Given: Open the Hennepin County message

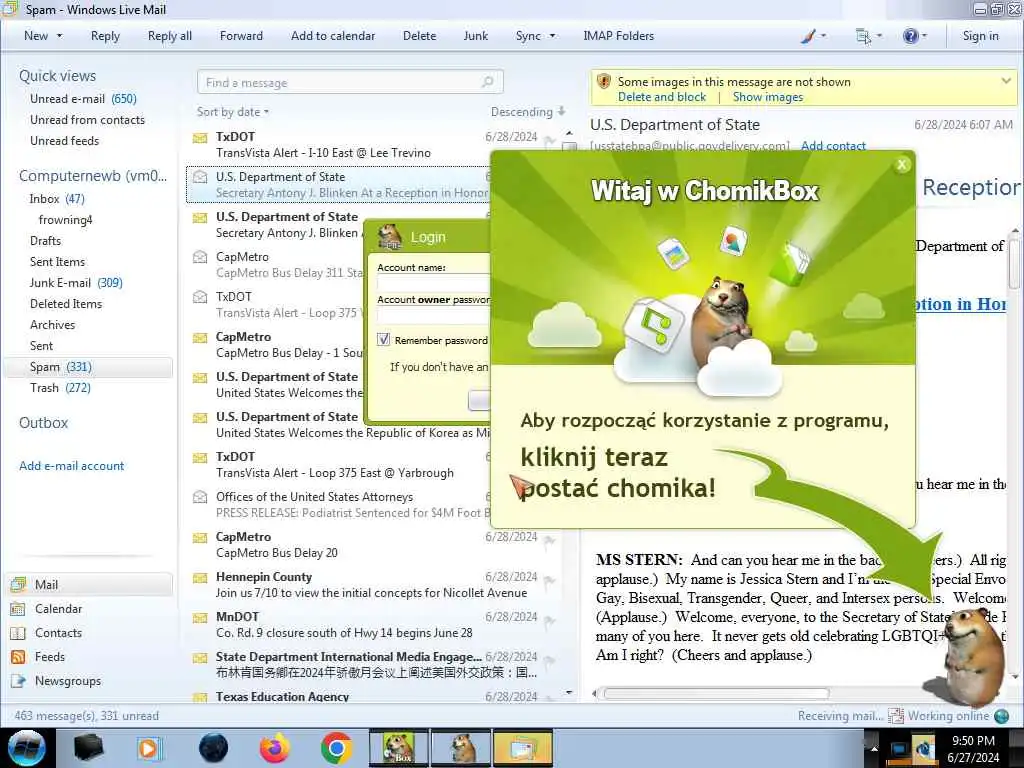Looking at the screenshot, I should [372, 584].
